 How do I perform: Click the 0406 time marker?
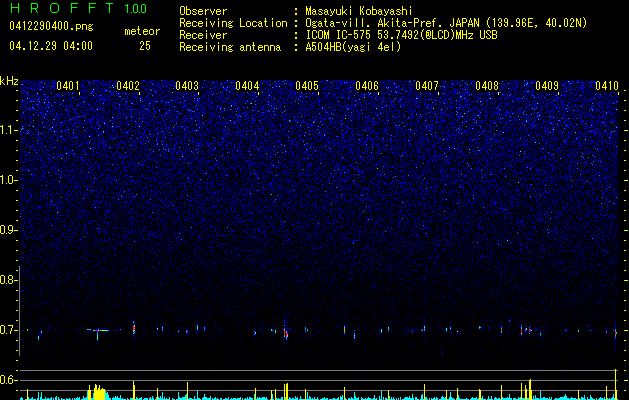coord(367,85)
